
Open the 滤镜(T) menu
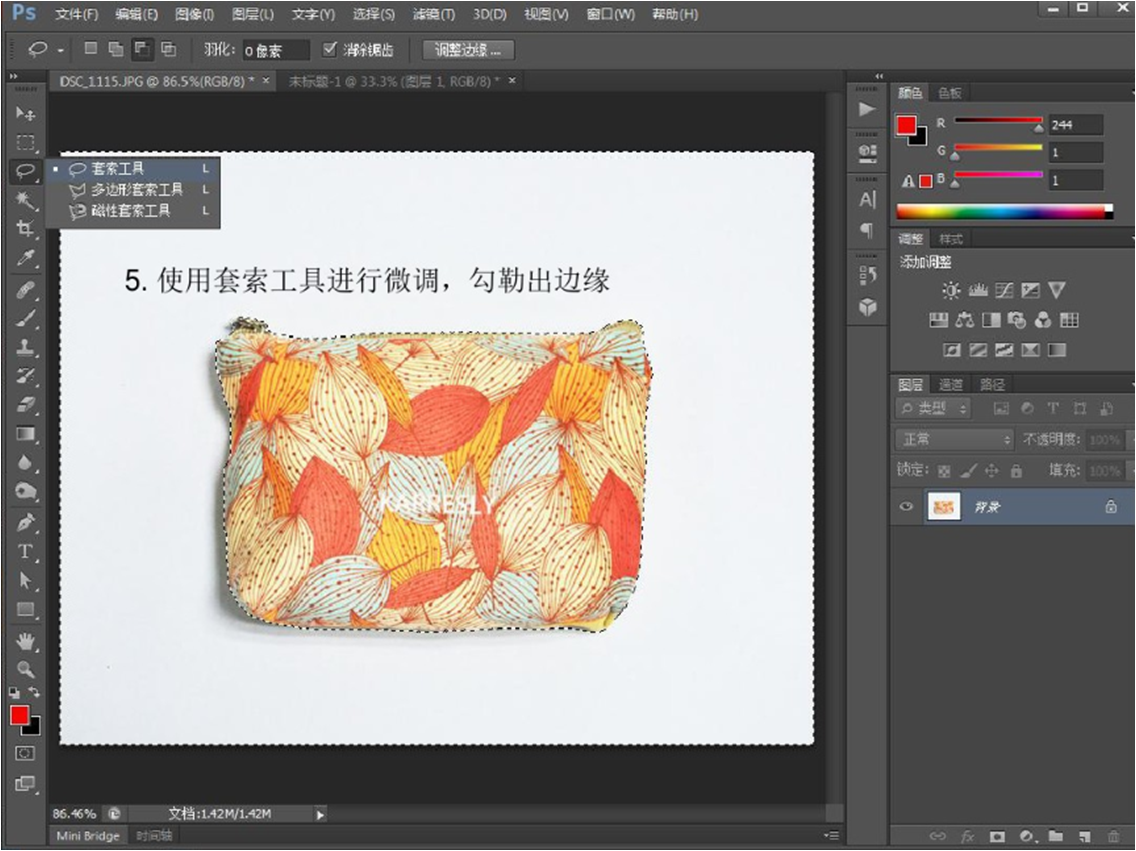(x=432, y=15)
